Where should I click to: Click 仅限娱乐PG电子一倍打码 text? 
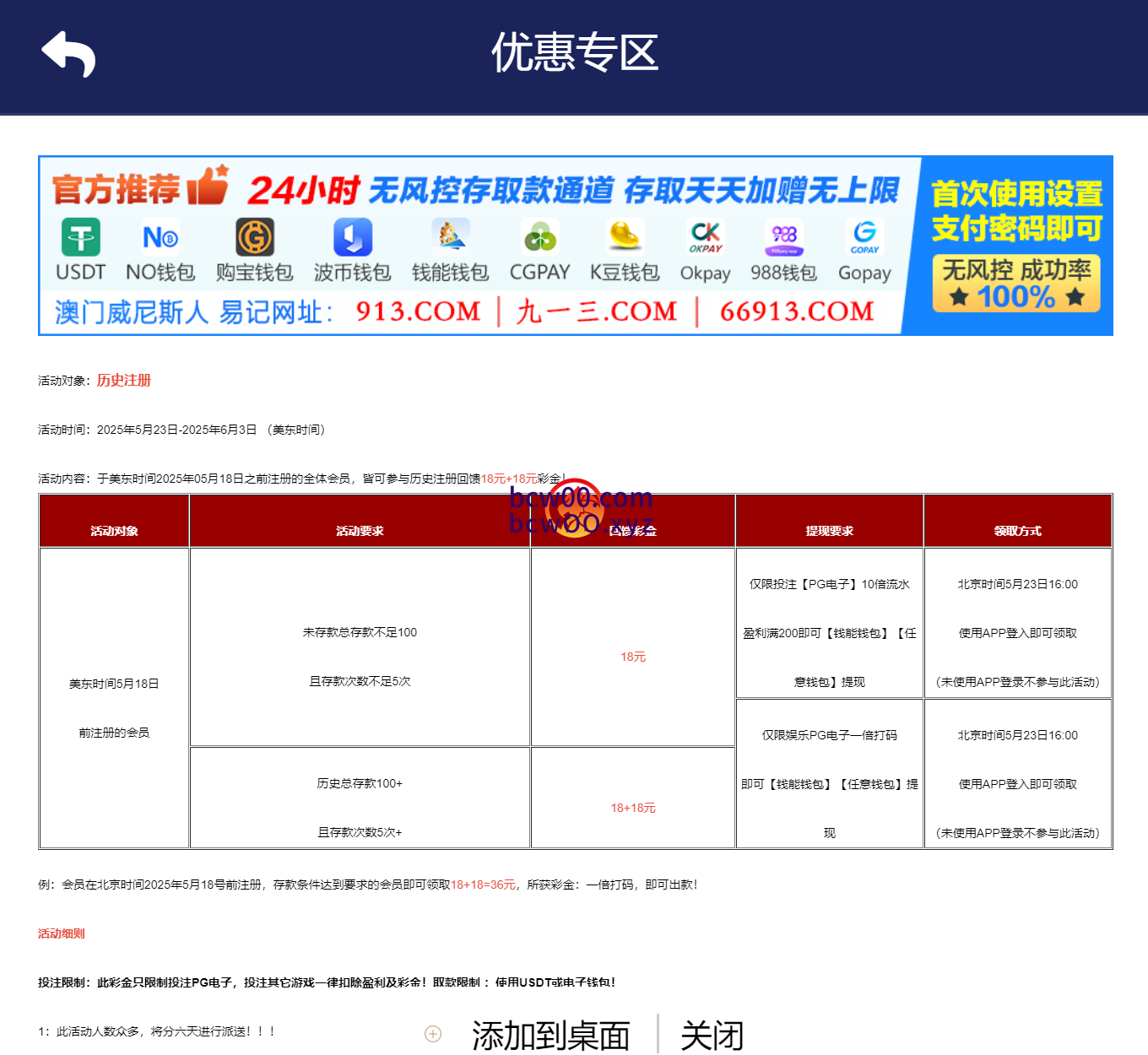[x=829, y=735]
